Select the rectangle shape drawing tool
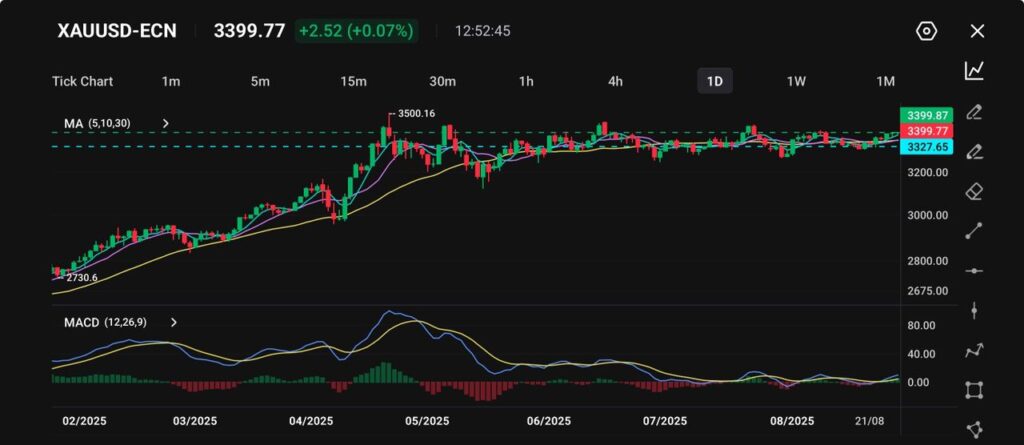The height and width of the screenshot is (445, 1024). click(x=974, y=389)
